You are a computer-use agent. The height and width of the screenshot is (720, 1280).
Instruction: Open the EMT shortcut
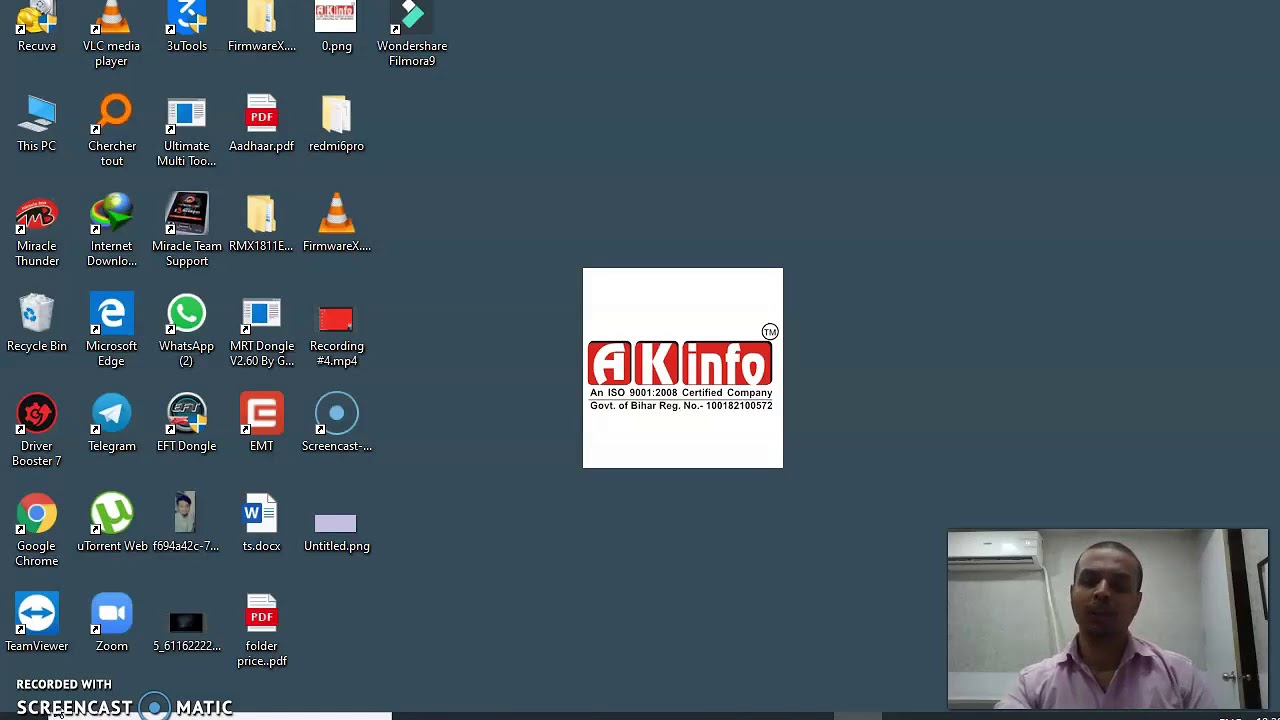click(261, 424)
